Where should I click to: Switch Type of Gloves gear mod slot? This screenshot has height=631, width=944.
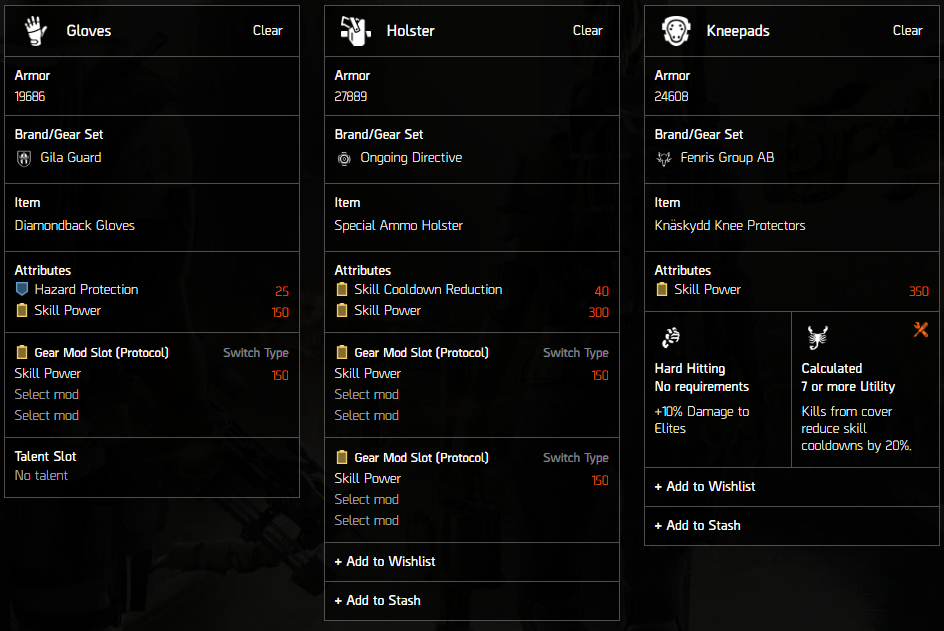point(255,353)
